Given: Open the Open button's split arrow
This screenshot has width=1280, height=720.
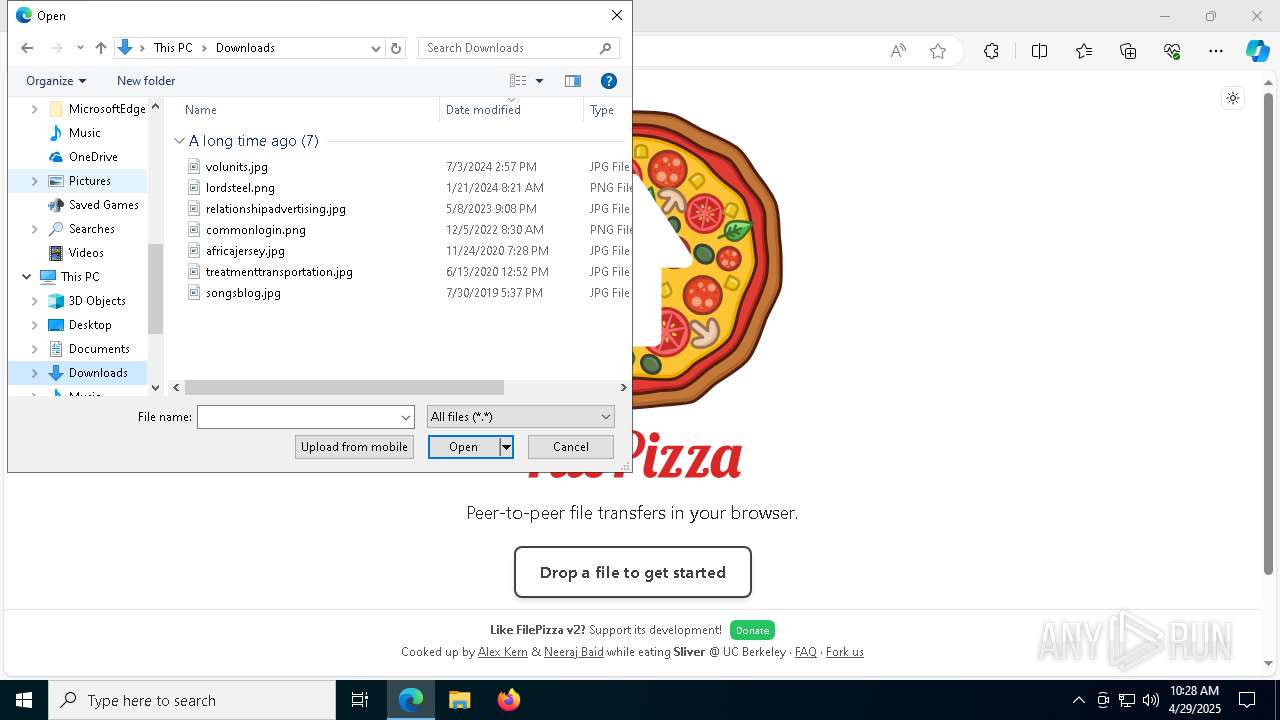Looking at the screenshot, I should click(x=506, y=447).
